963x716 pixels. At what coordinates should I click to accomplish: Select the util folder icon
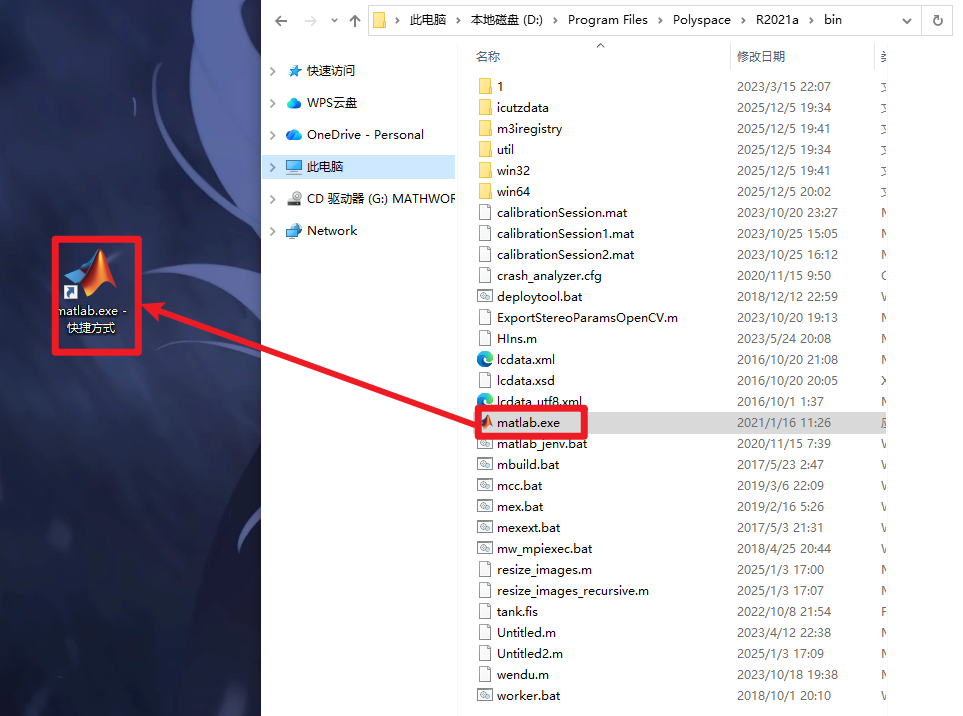coord(485,149)
